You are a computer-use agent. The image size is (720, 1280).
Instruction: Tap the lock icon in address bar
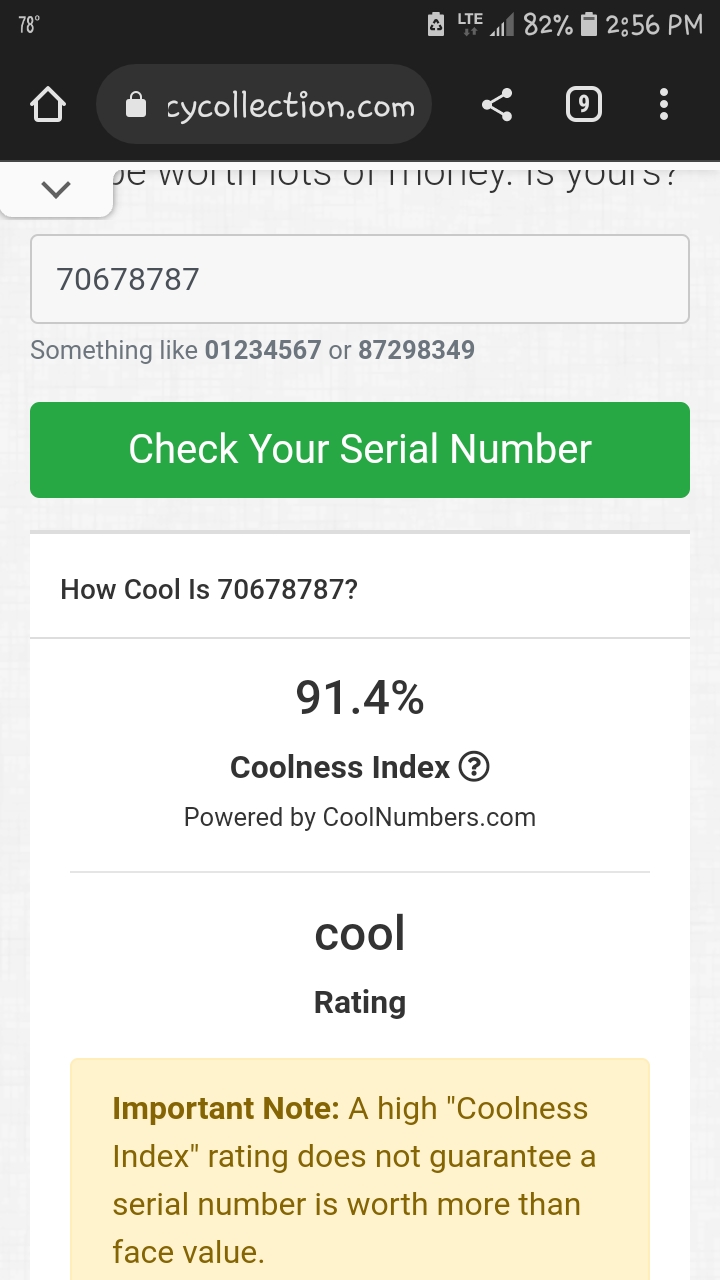pyautogui.click(x=136, y=106)
